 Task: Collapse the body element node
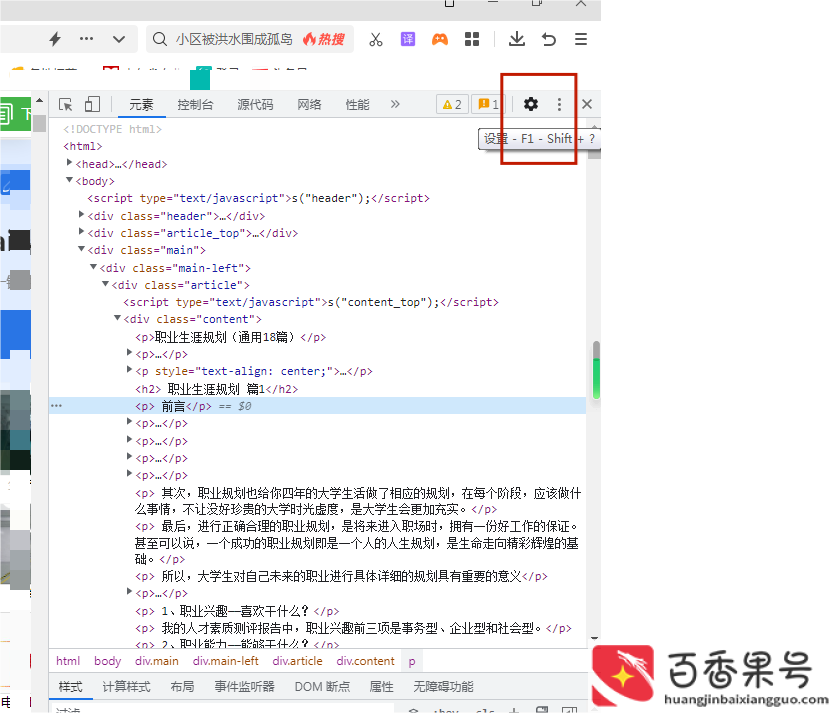70,180
